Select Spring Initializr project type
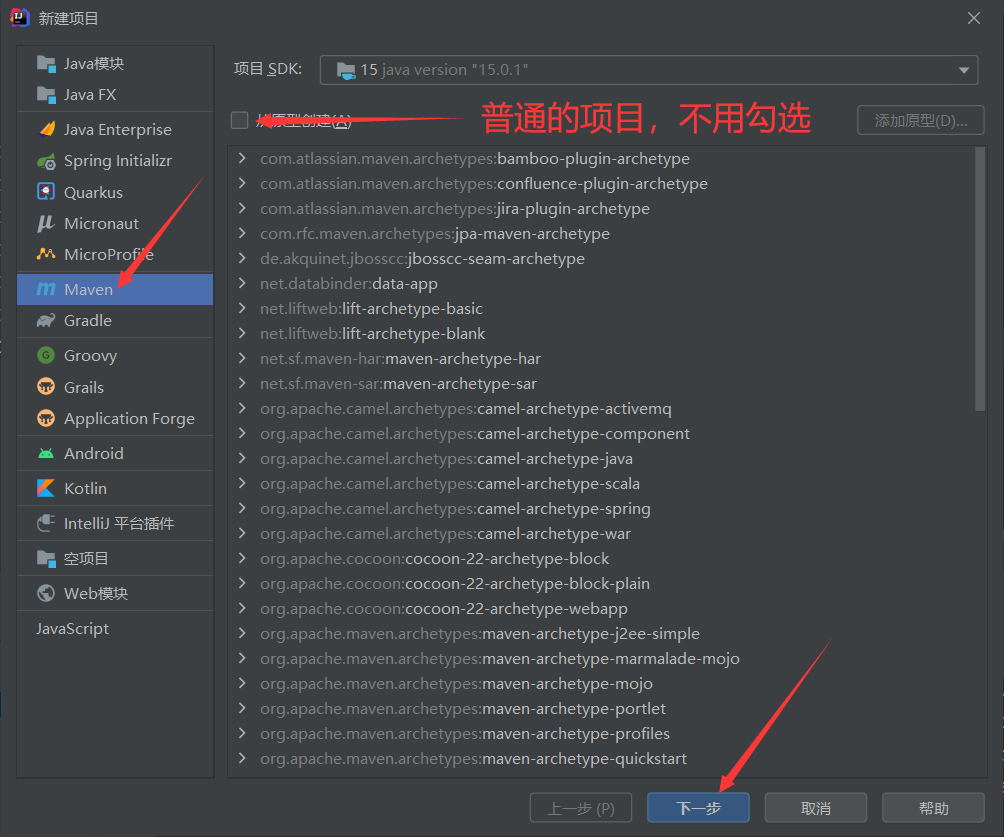1004x837 pixels. point(115,161)
